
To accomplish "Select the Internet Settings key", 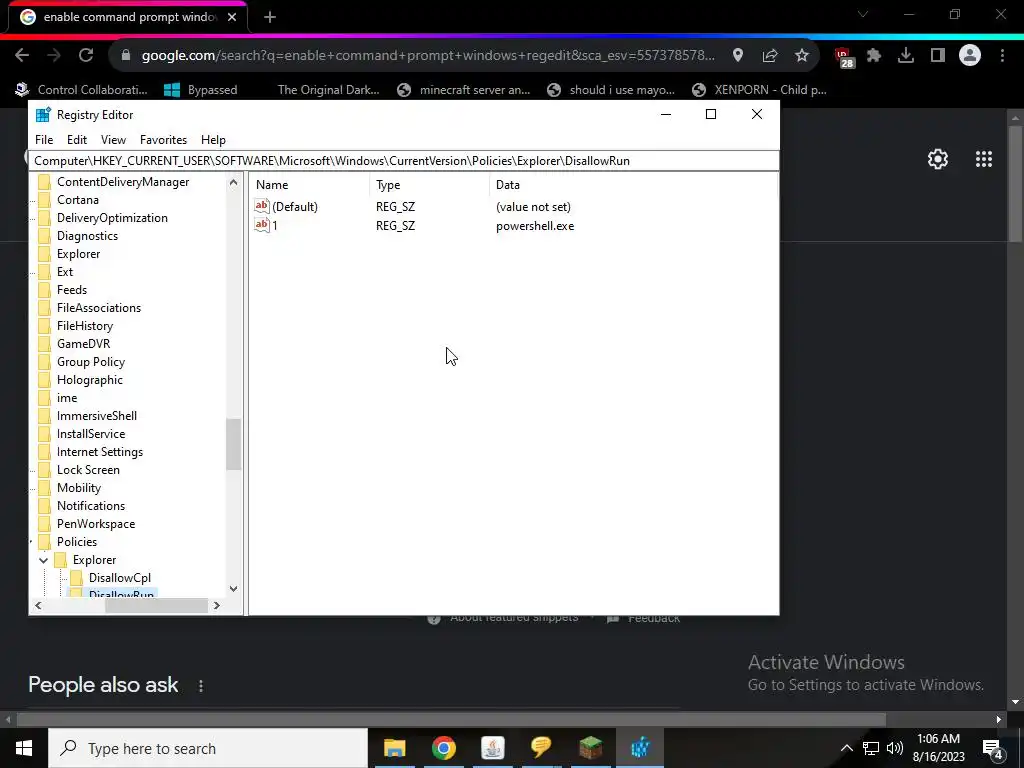I will click(x=99, y=452).
